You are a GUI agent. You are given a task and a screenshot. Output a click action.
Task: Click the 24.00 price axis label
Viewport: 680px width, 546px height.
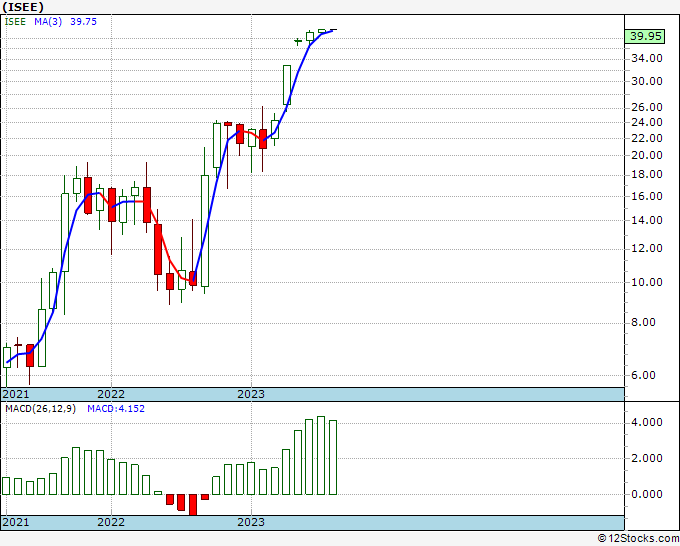[x=647, y=122]
